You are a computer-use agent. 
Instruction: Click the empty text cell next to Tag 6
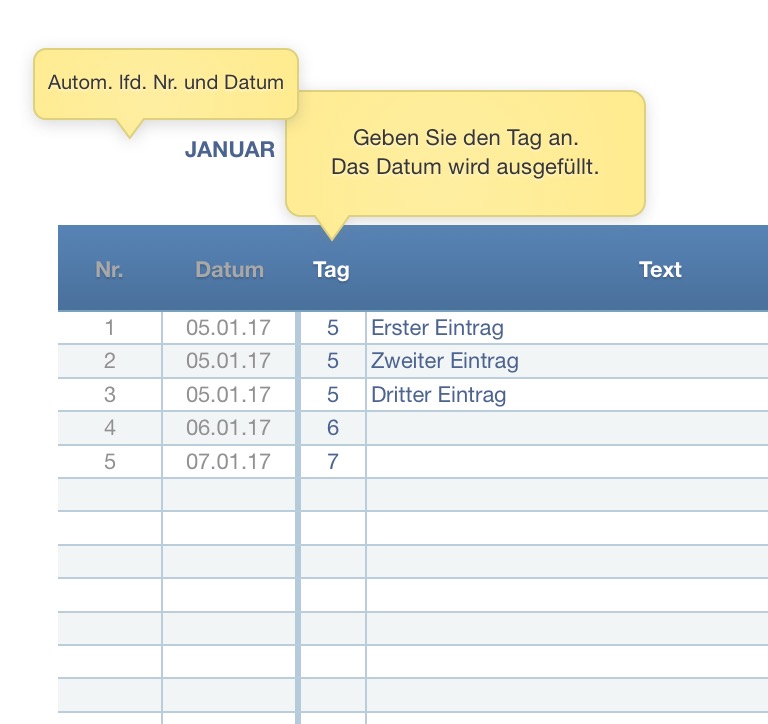pos(566,428)
